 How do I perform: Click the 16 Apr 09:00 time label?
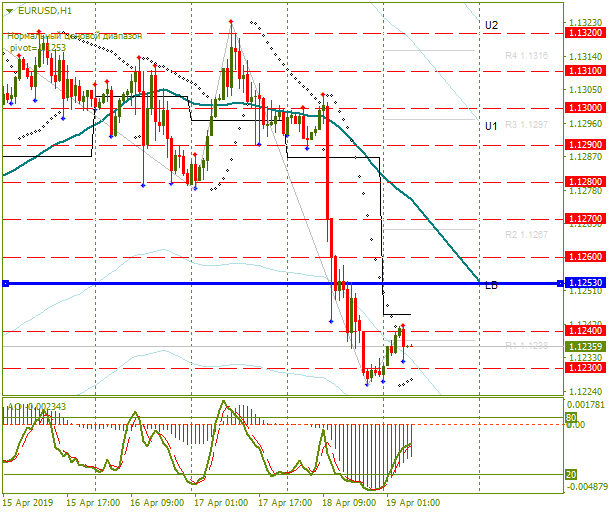point(157,503)
